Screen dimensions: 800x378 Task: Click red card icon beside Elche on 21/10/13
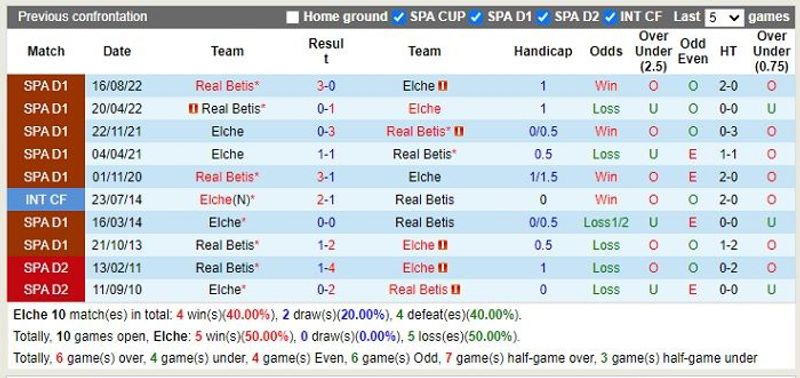coord(442,245)
